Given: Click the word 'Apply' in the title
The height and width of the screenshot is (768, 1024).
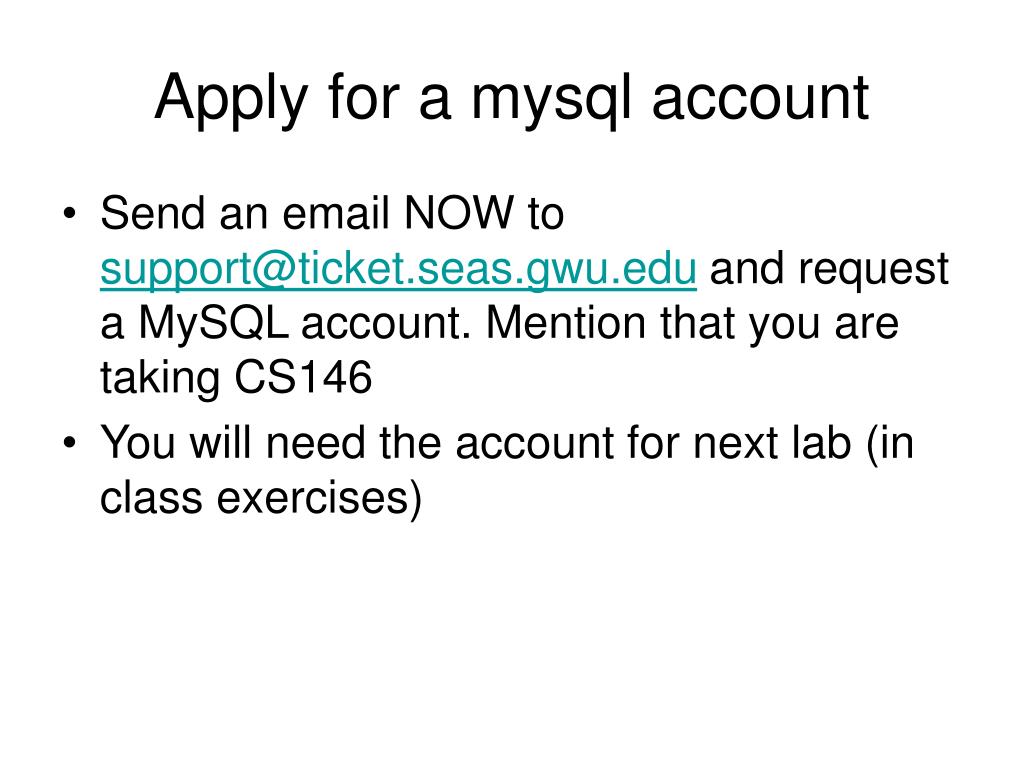Looking at the screenshot, I should tap(231, 99).
